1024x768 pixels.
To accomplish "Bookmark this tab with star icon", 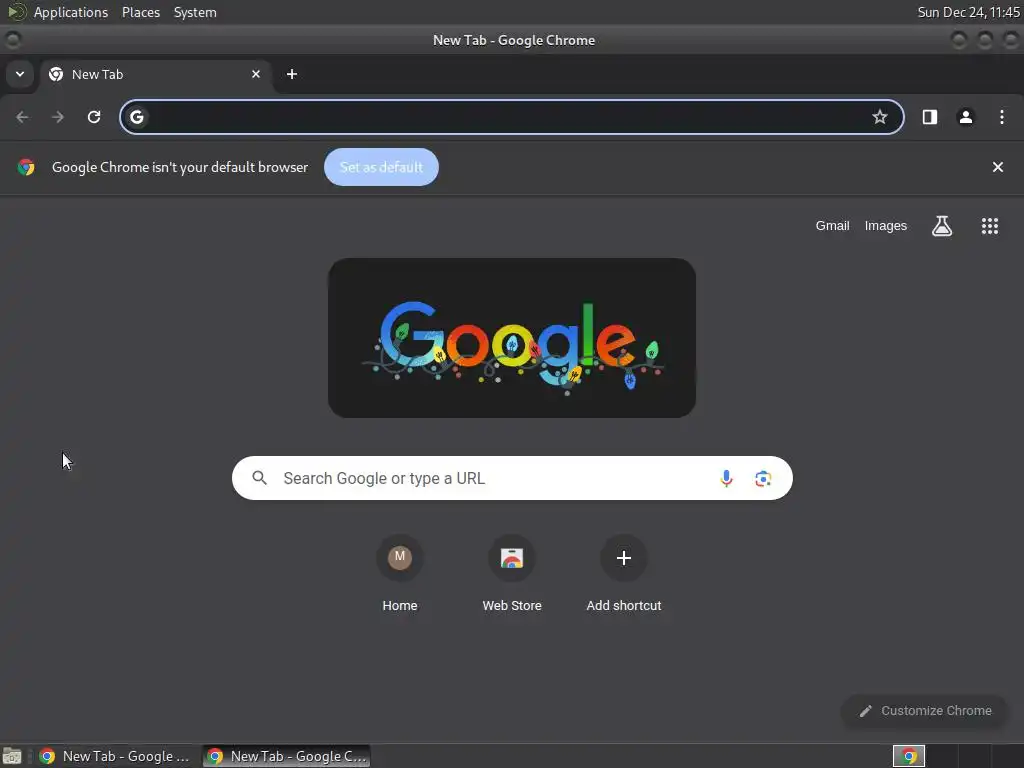I will click(x=880, y=117).
